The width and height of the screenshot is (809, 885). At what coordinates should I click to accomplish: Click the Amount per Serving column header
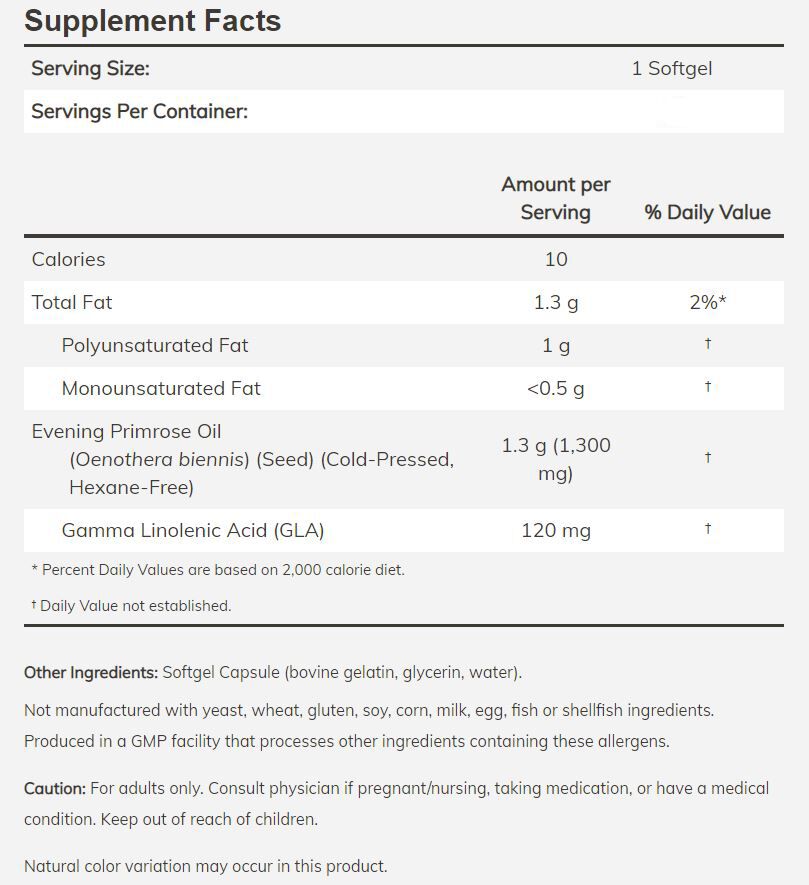(555, 198)
